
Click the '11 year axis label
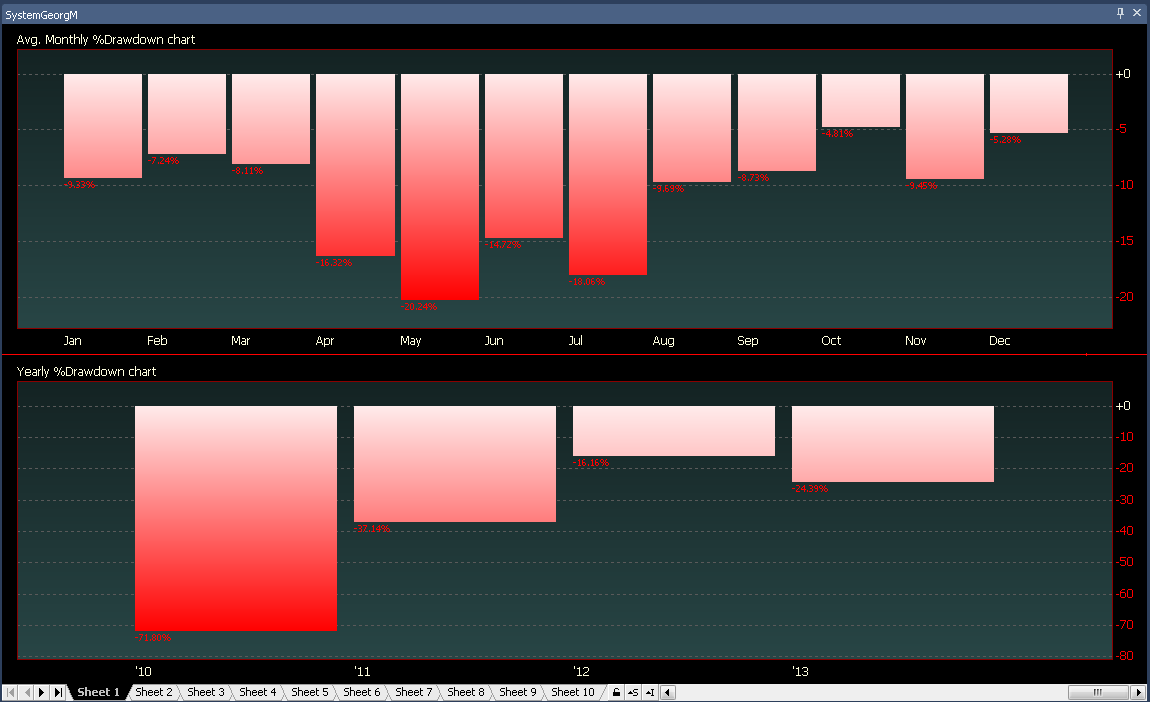tap(362, 671)
